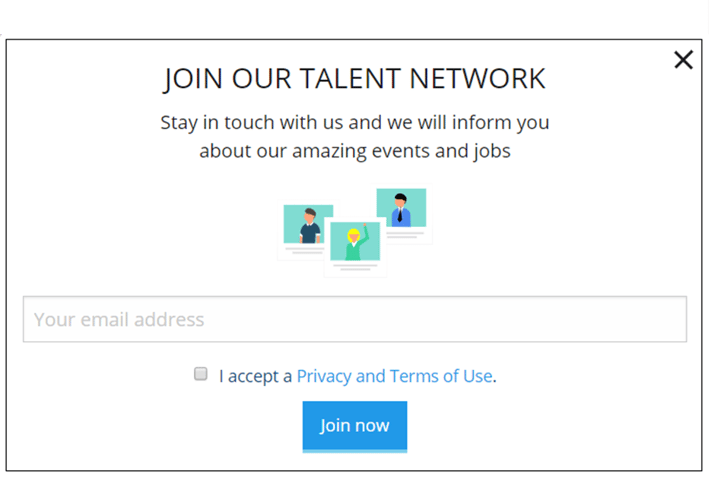727x477 pixels.
Task: Click gray caption lines under the right card
Action: [405, 235]
